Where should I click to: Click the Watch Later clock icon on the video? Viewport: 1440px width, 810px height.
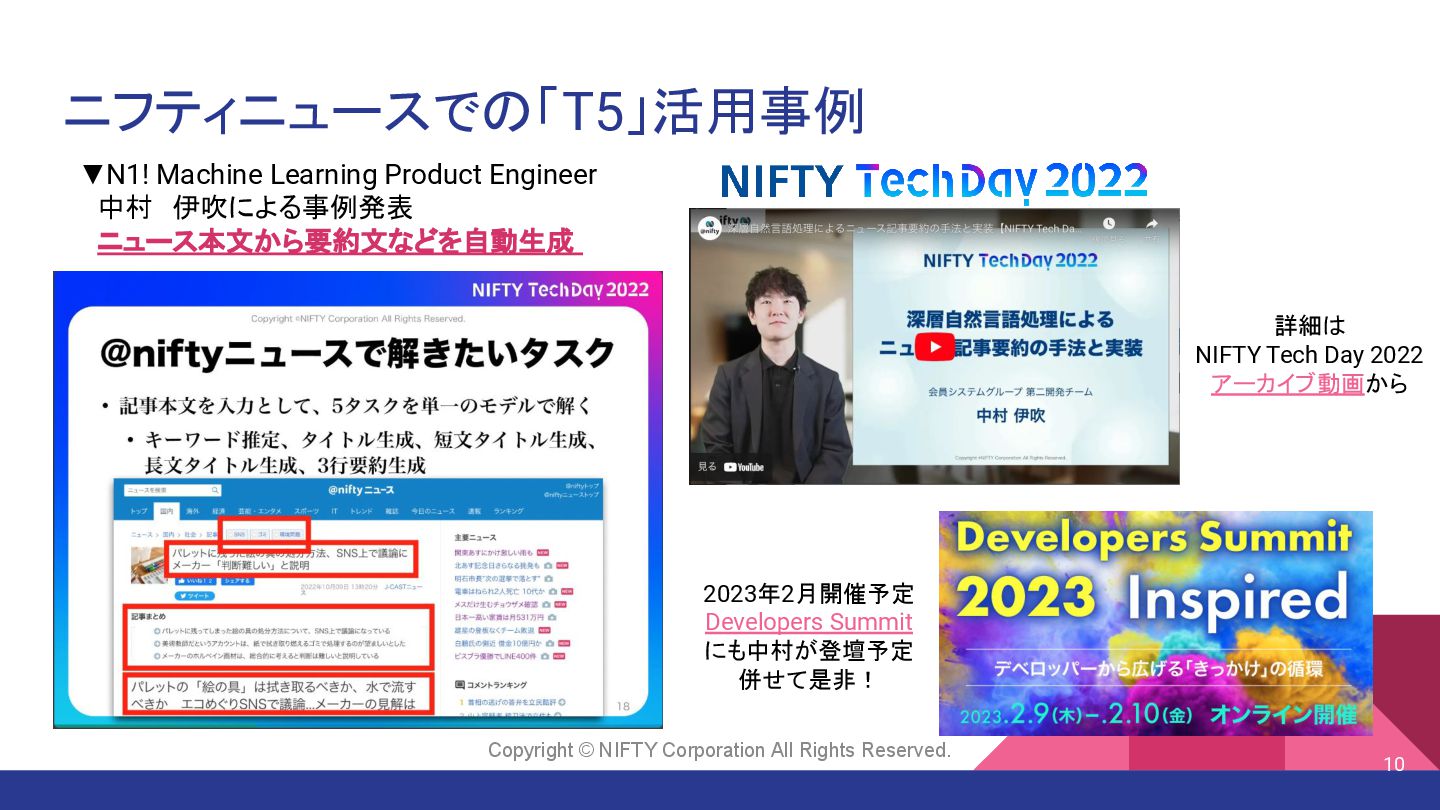click(1108, 224)
